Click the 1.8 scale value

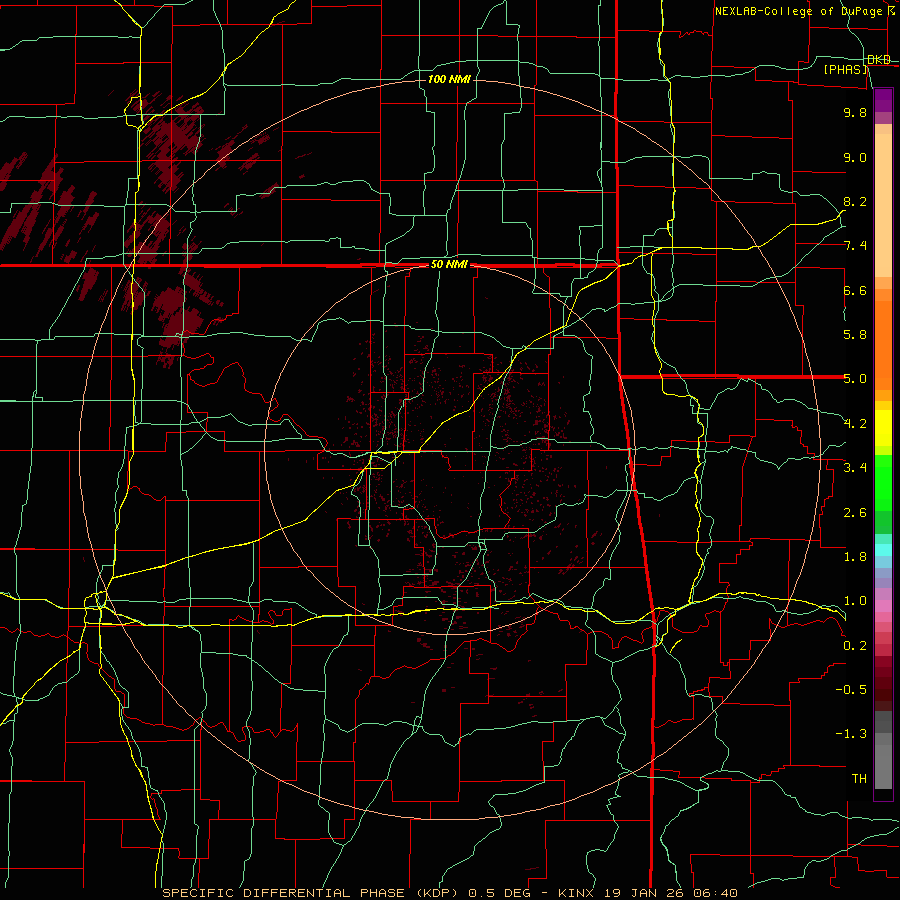855,557
